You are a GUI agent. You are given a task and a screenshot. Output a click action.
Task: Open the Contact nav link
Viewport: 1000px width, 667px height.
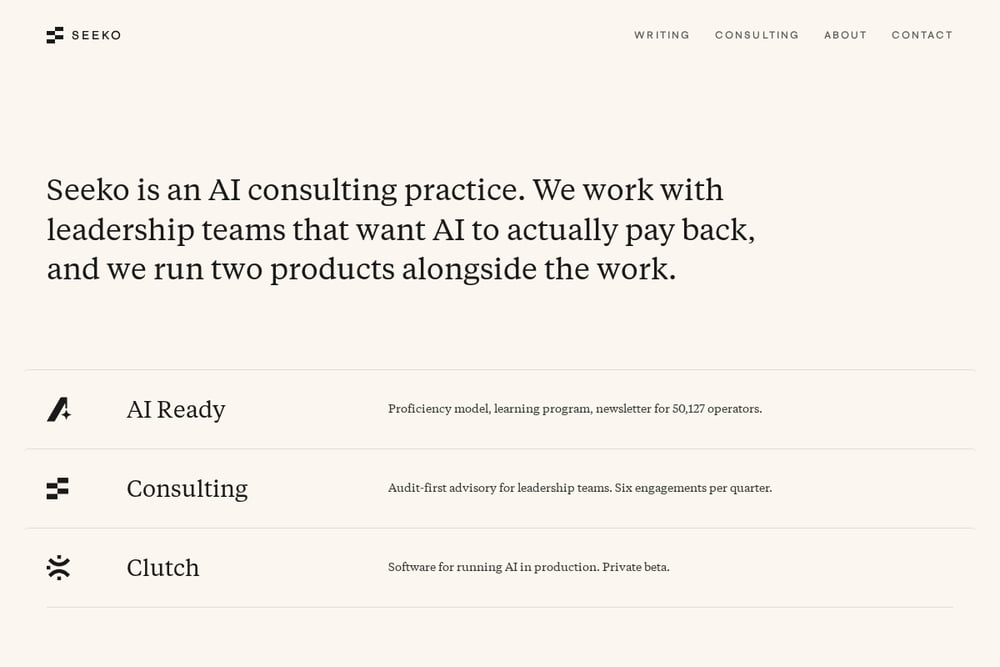click(x=922, y=35)
